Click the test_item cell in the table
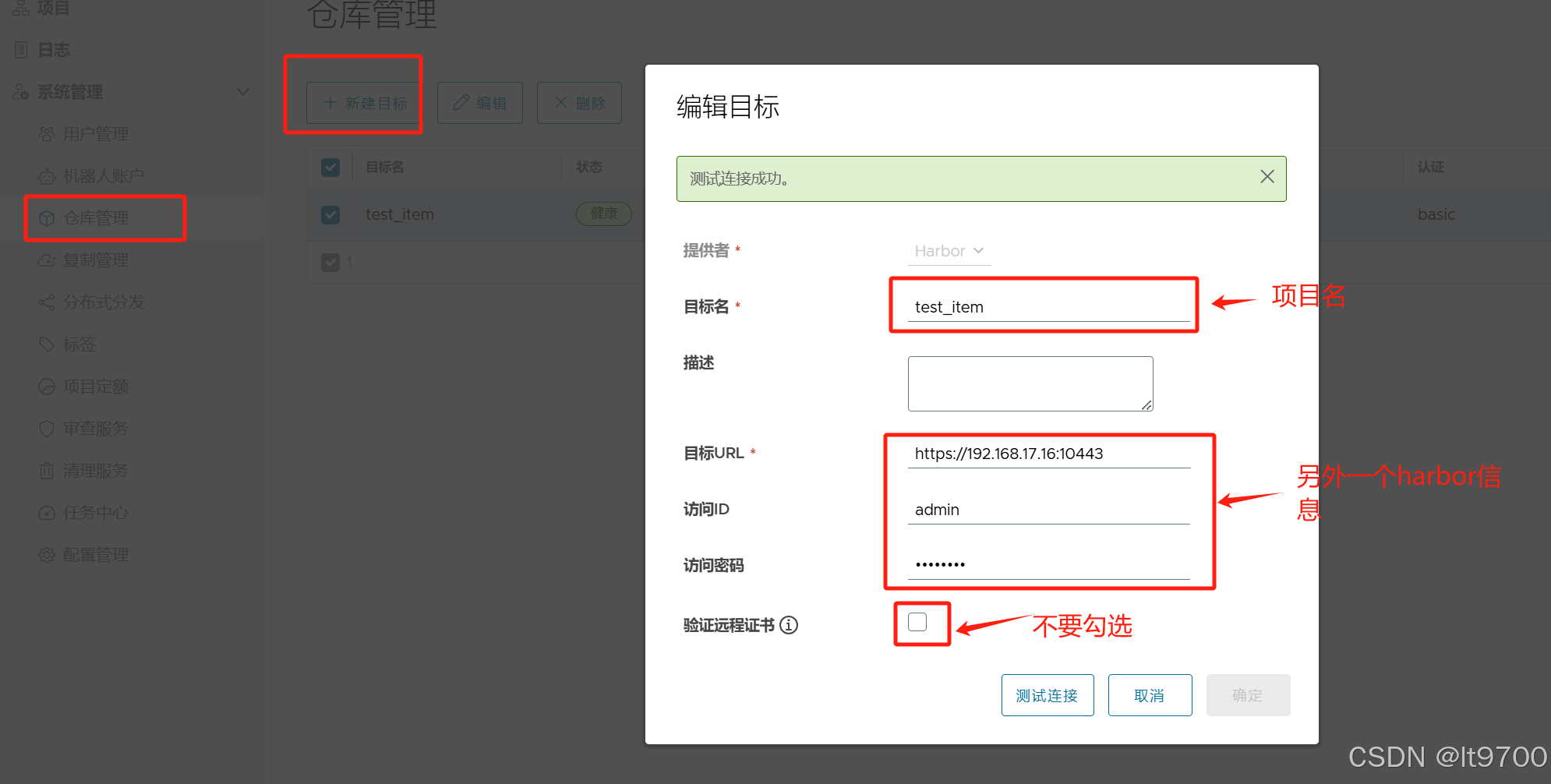 click(400, 214)
